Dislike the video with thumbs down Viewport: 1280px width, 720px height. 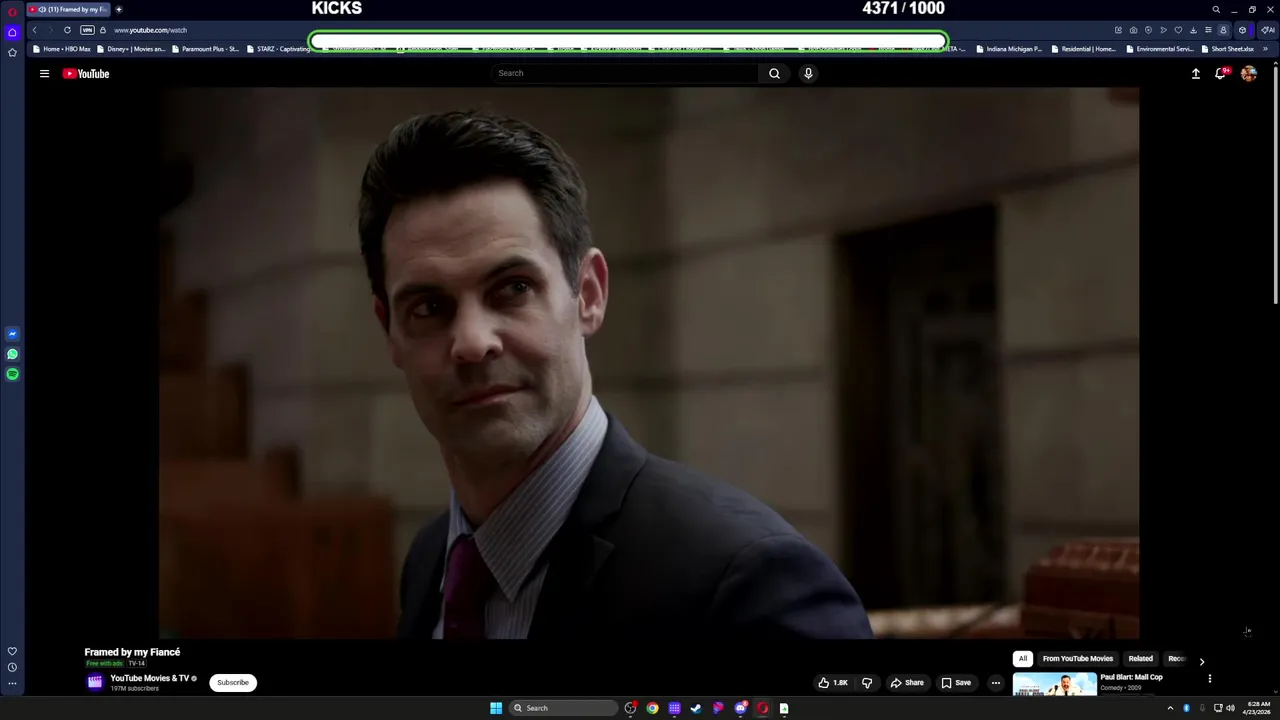click(867, 683)
